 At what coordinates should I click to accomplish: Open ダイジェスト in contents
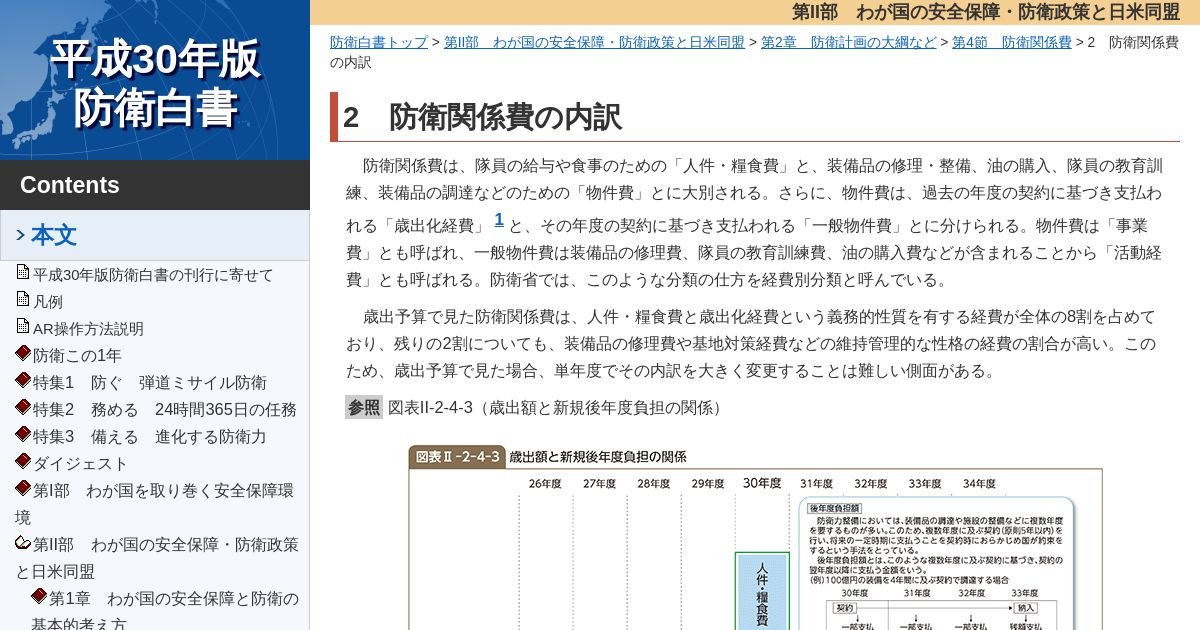pyautogui.click(x=80, y=464)
